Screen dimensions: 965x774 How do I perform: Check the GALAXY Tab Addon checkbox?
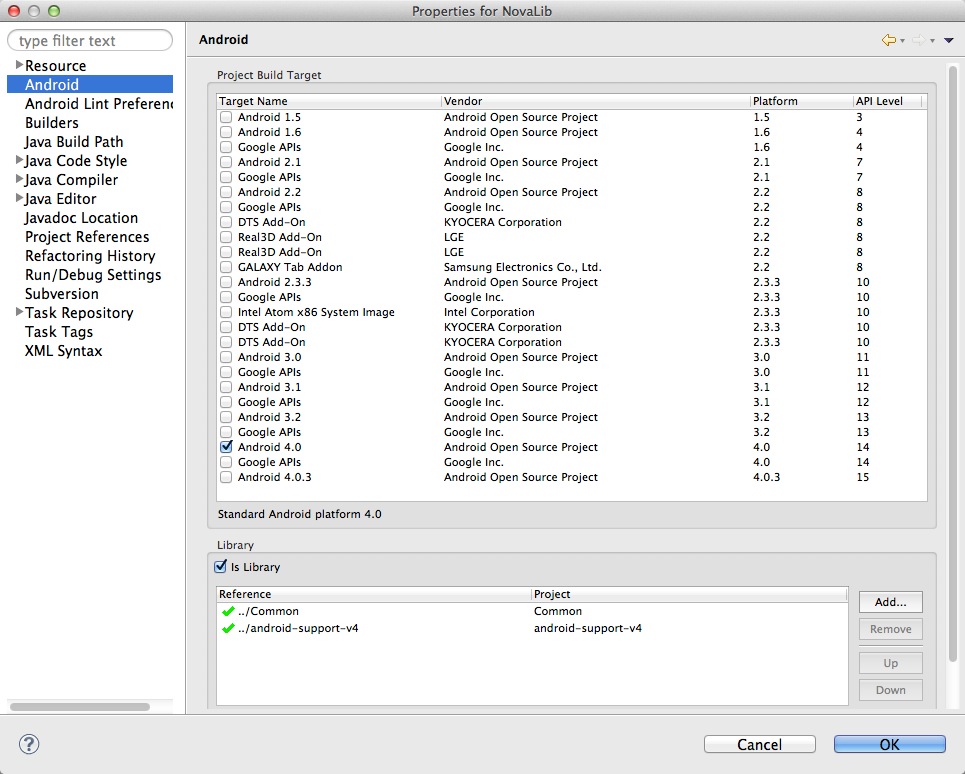point(226,267)
